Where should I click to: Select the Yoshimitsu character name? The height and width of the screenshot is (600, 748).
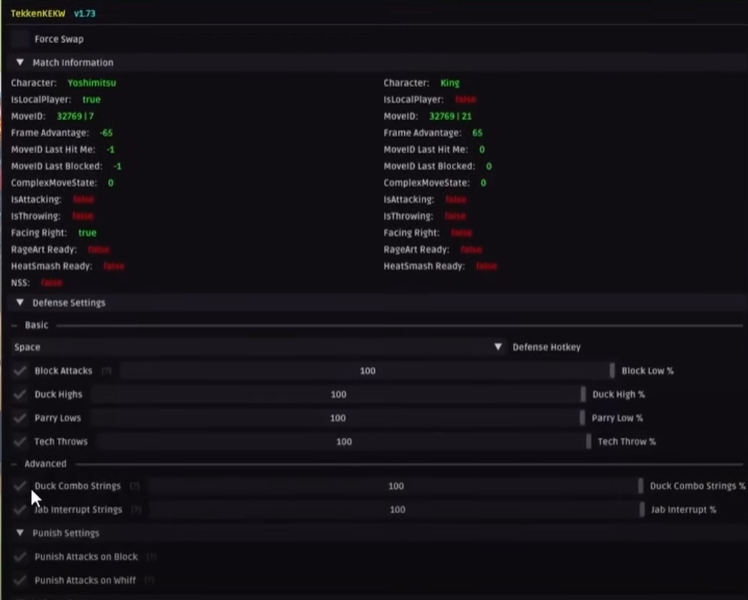coord(92,83)
